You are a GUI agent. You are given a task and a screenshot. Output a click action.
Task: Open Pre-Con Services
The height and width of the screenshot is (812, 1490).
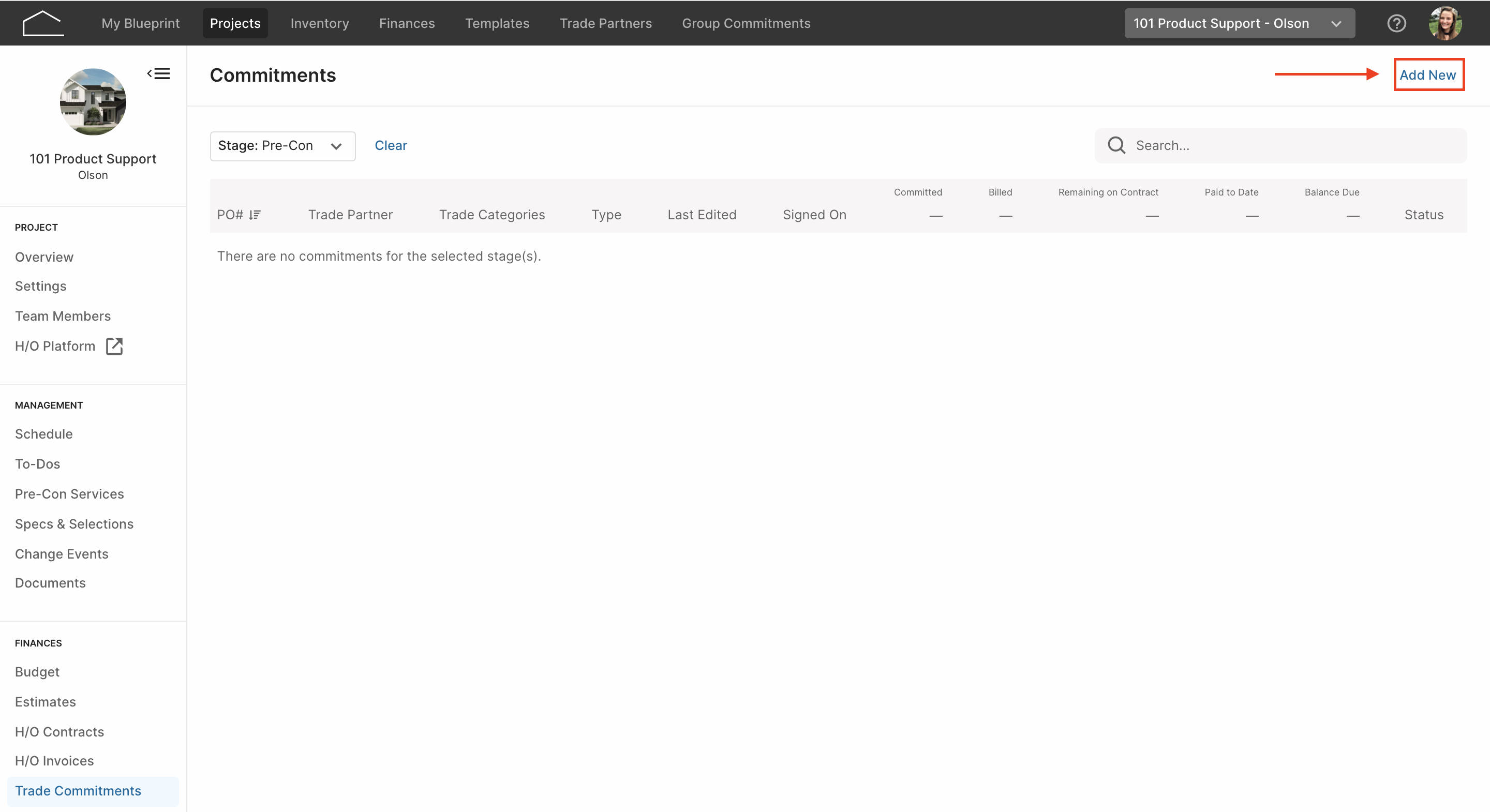click(x=69, y=494)
